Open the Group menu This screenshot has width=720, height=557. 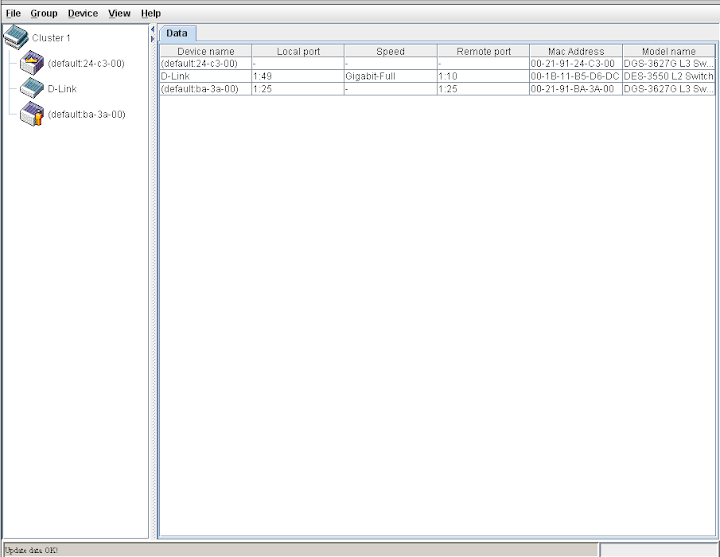point(44,14)
